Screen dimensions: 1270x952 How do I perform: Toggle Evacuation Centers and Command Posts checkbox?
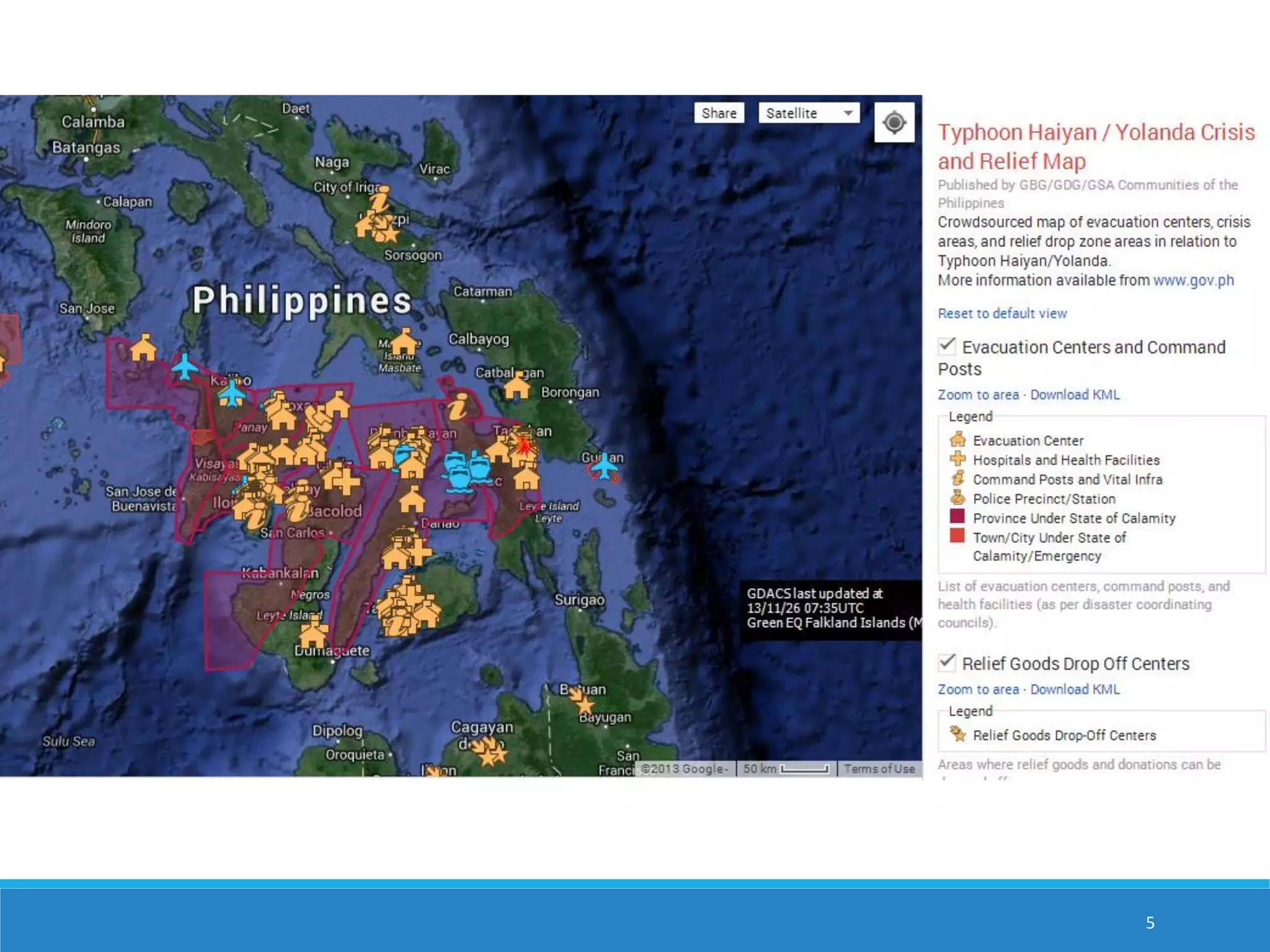[x=947, y=346]
